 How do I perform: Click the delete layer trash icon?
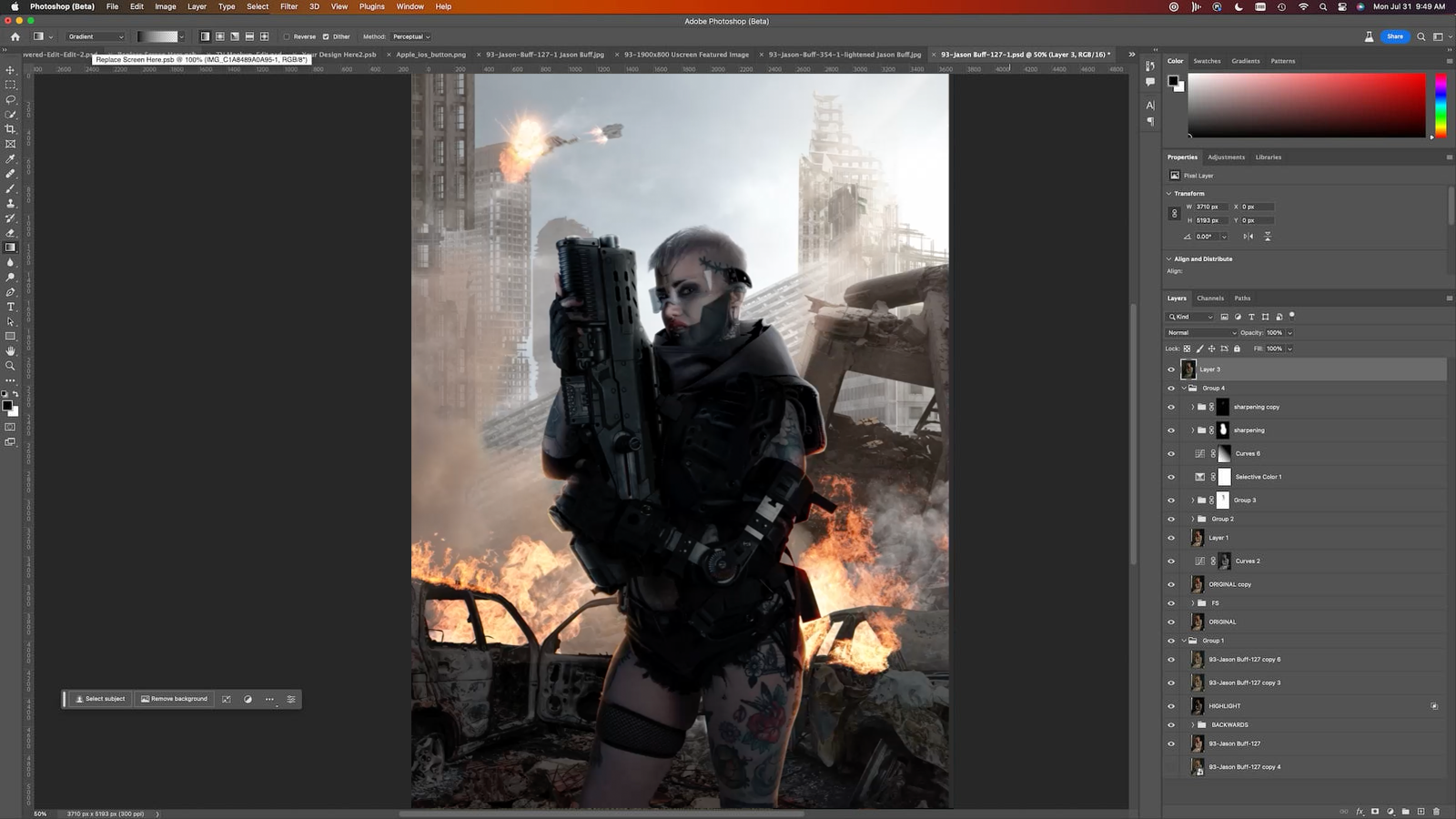1437,811
